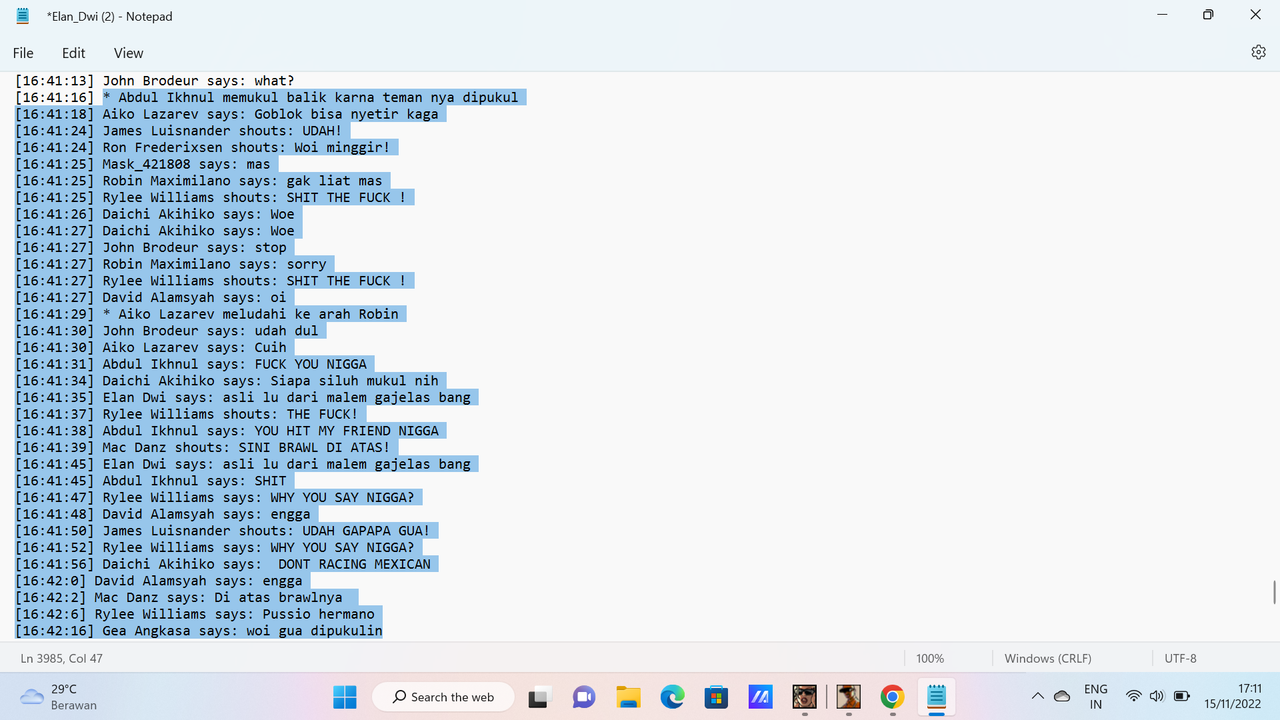
Task: Open File Explorer from taskbar
Action: 628,697
